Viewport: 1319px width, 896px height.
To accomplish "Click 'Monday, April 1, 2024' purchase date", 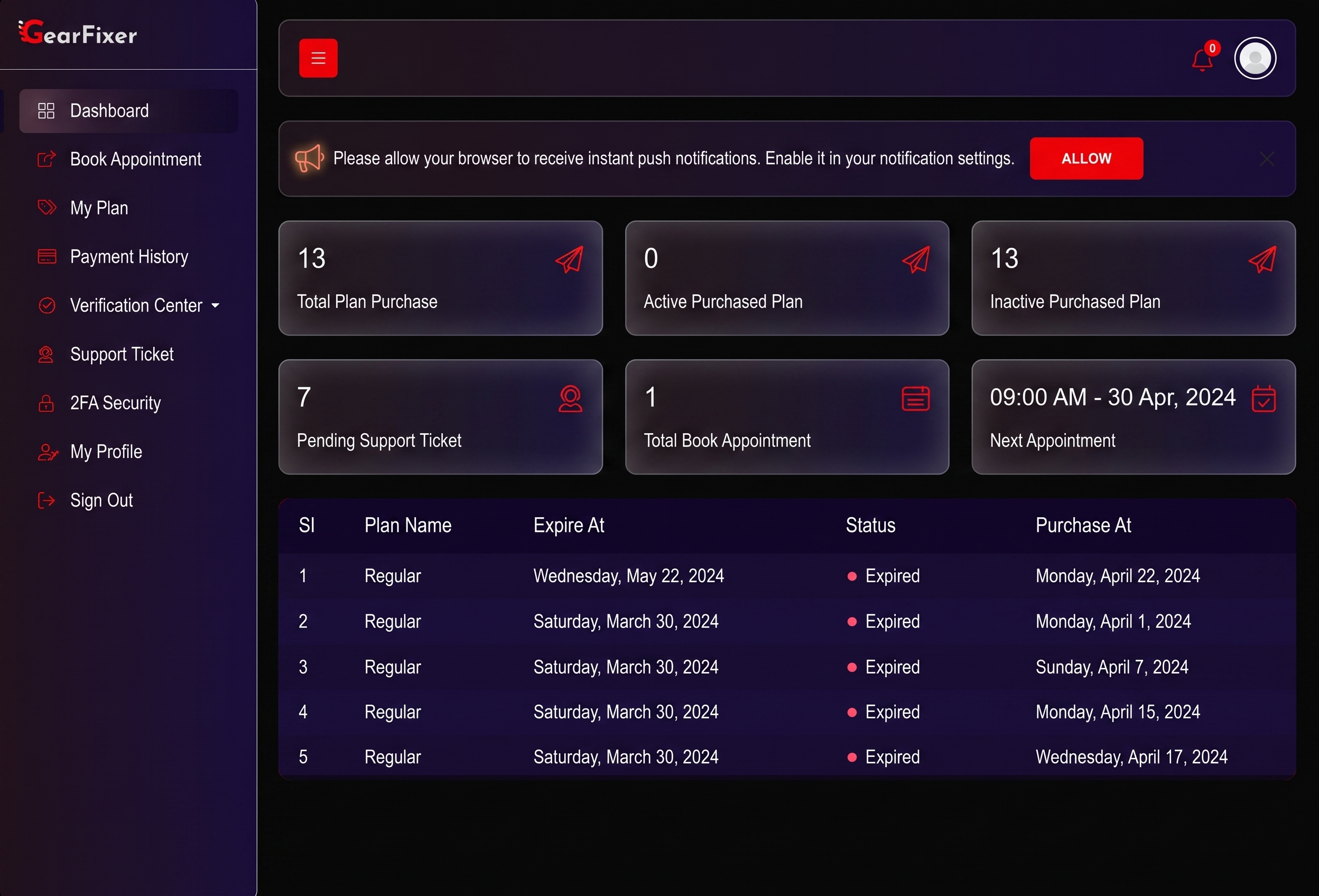I will (1113, 621).
